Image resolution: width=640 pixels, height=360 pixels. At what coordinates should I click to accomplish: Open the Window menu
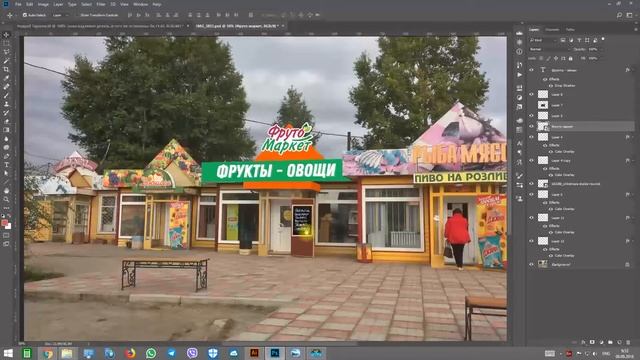[140, 4]
